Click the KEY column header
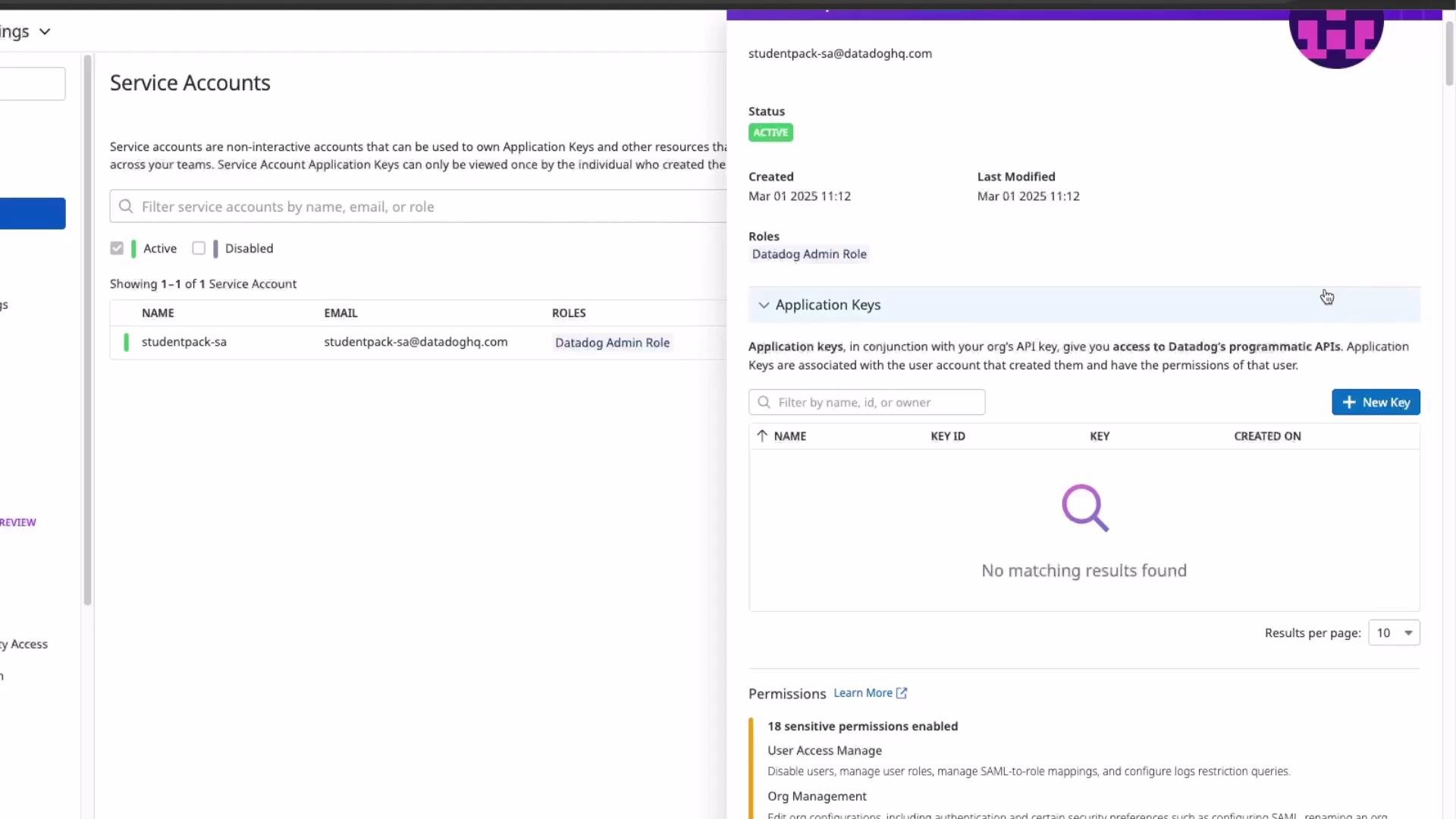 pos(1100,436)
